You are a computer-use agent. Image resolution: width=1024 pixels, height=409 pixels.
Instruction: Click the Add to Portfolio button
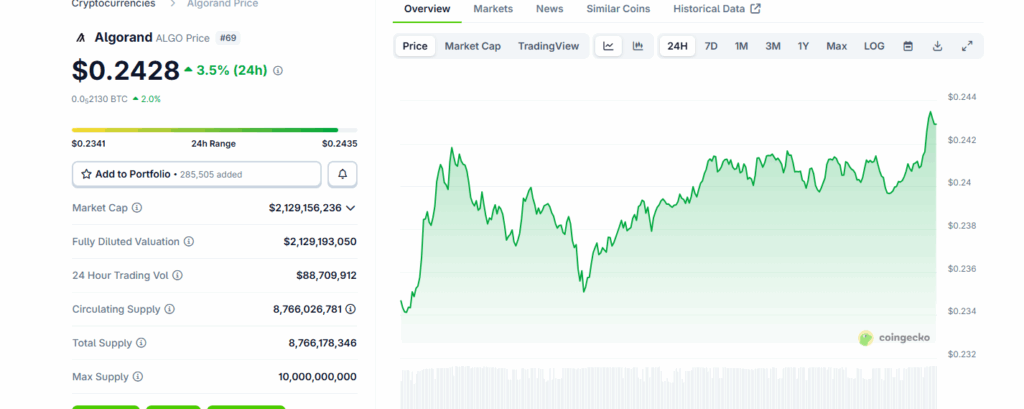click(x=197, y=174)
